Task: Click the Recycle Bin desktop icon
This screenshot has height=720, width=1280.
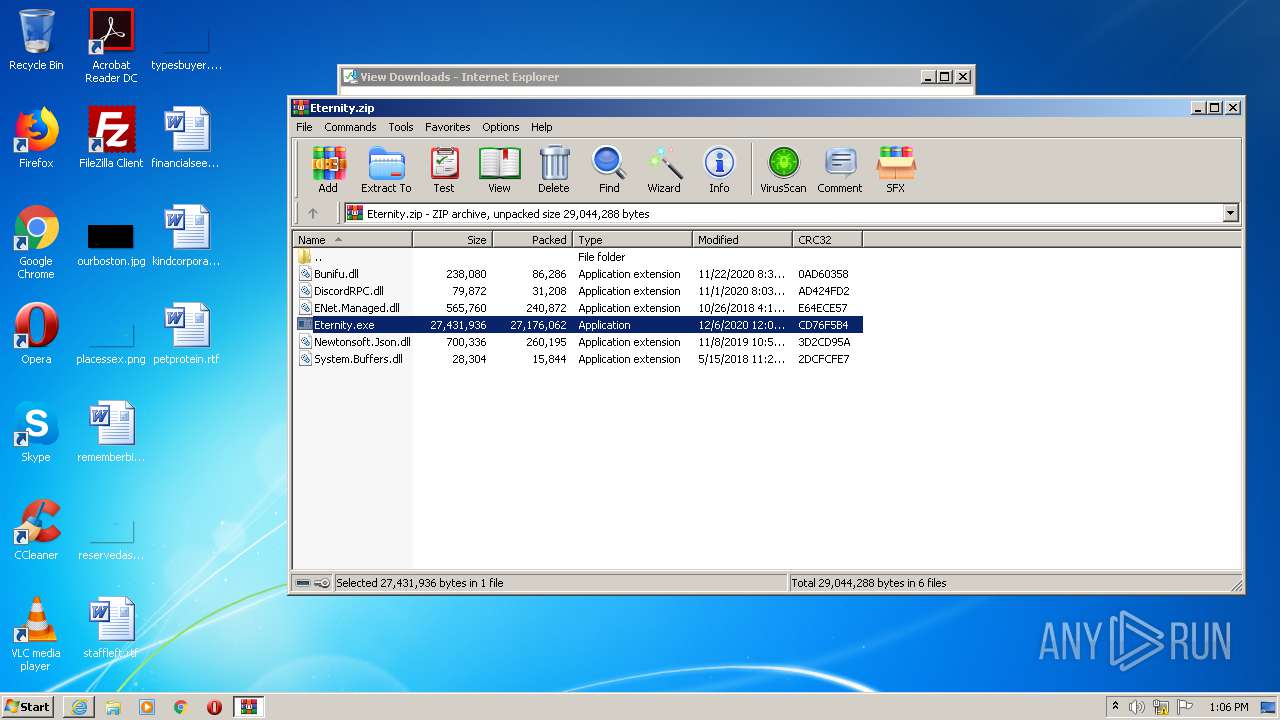Action: click(x=36, y=40)
